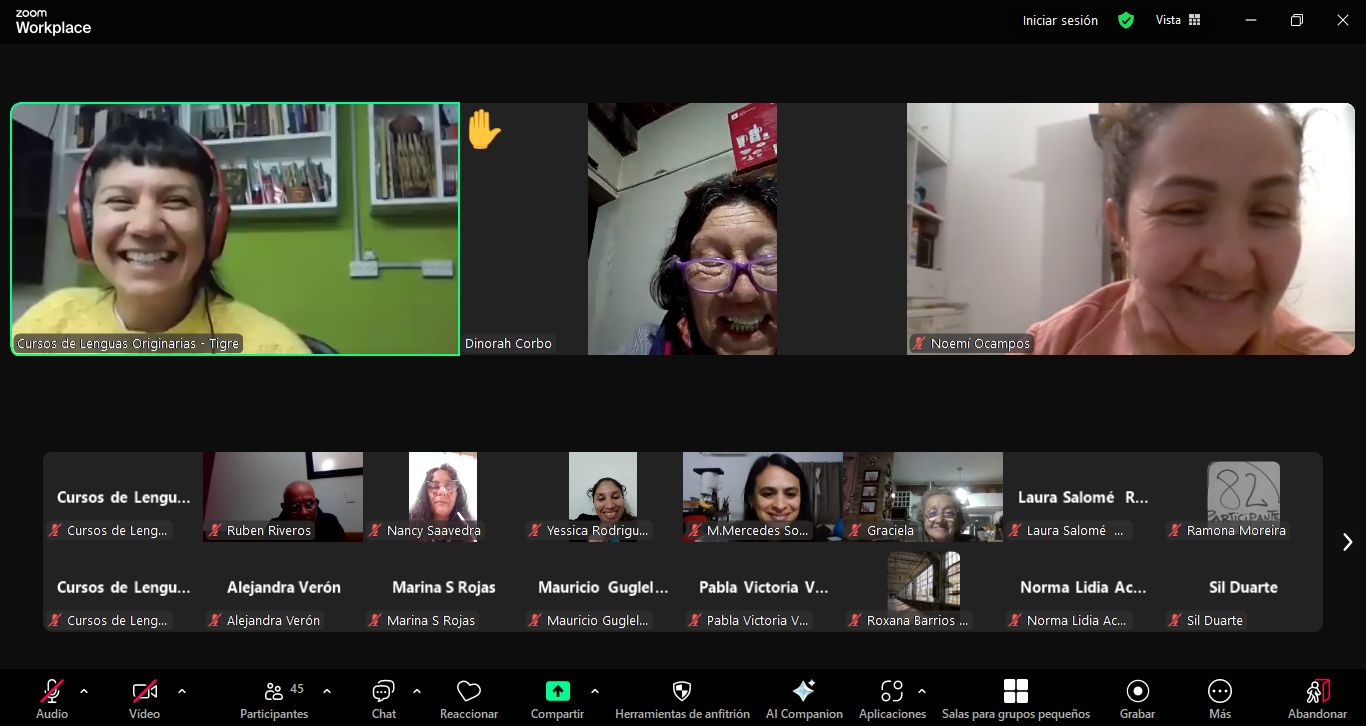Screen dimensions: 1366x726
Task: Expand video options arrow next to Vídeo
Action: pyautogui.click(x=182, y=691)
